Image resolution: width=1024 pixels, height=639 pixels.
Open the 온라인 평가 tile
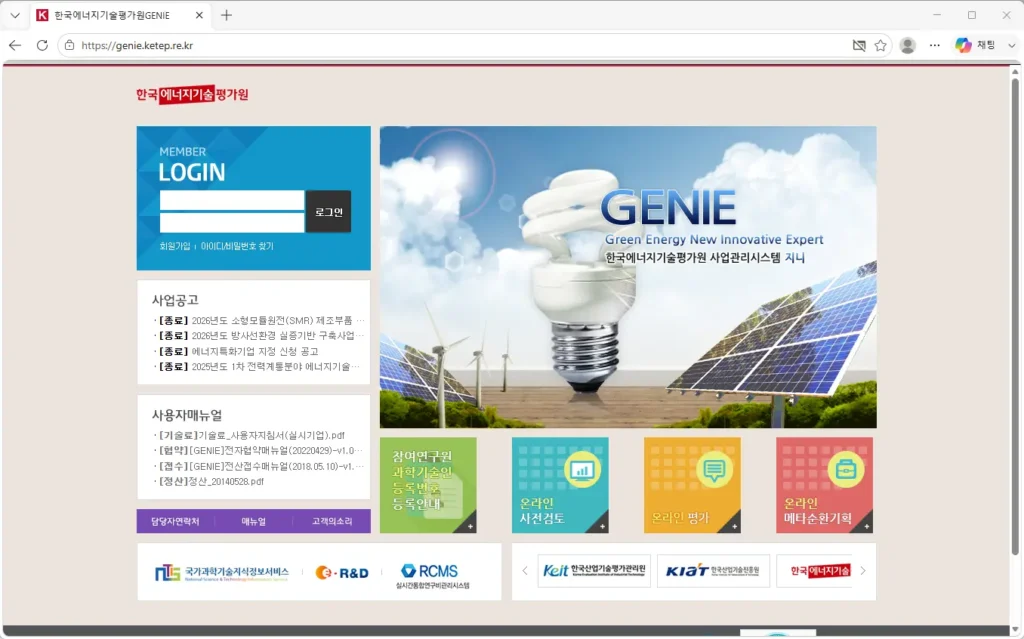[x=692, y=485]
